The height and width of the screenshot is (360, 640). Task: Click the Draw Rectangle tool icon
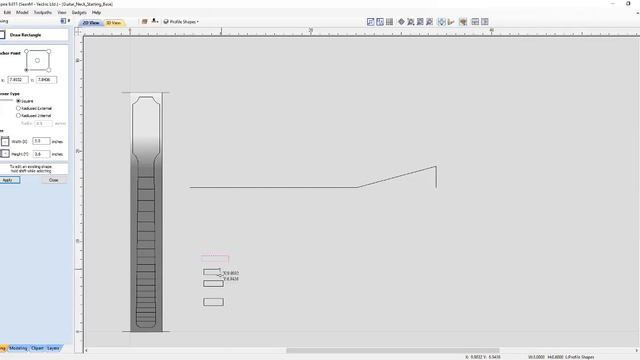tap(2, 35)
